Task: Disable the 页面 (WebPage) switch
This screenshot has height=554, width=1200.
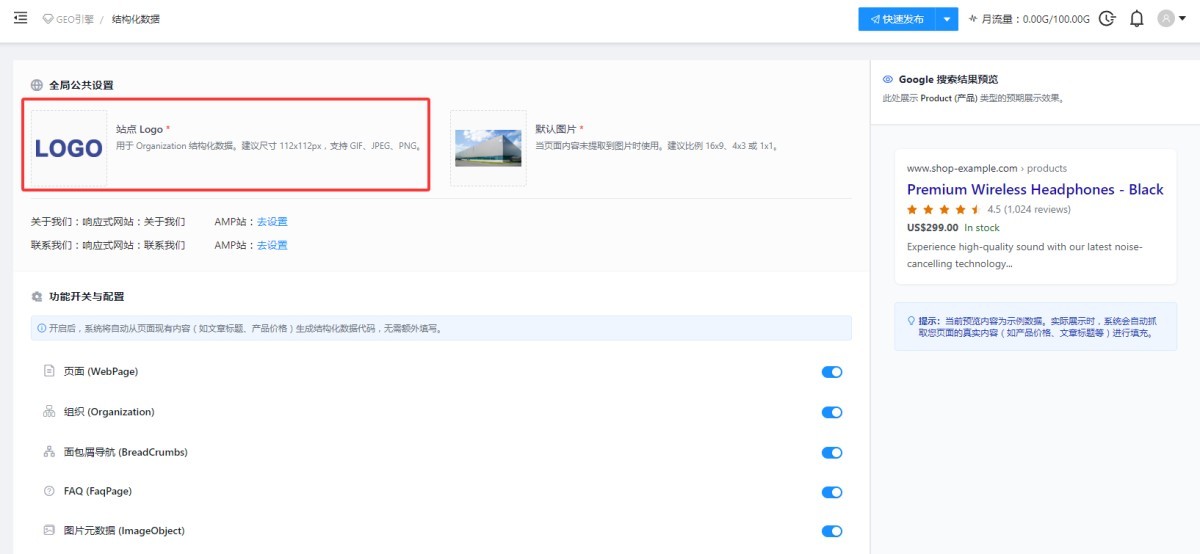Action: (831, 372)
